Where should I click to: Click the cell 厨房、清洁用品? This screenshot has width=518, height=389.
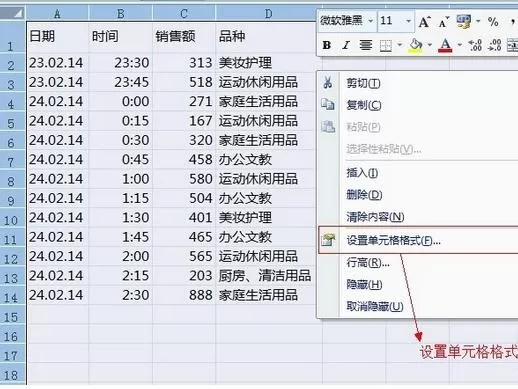point(266,276)
